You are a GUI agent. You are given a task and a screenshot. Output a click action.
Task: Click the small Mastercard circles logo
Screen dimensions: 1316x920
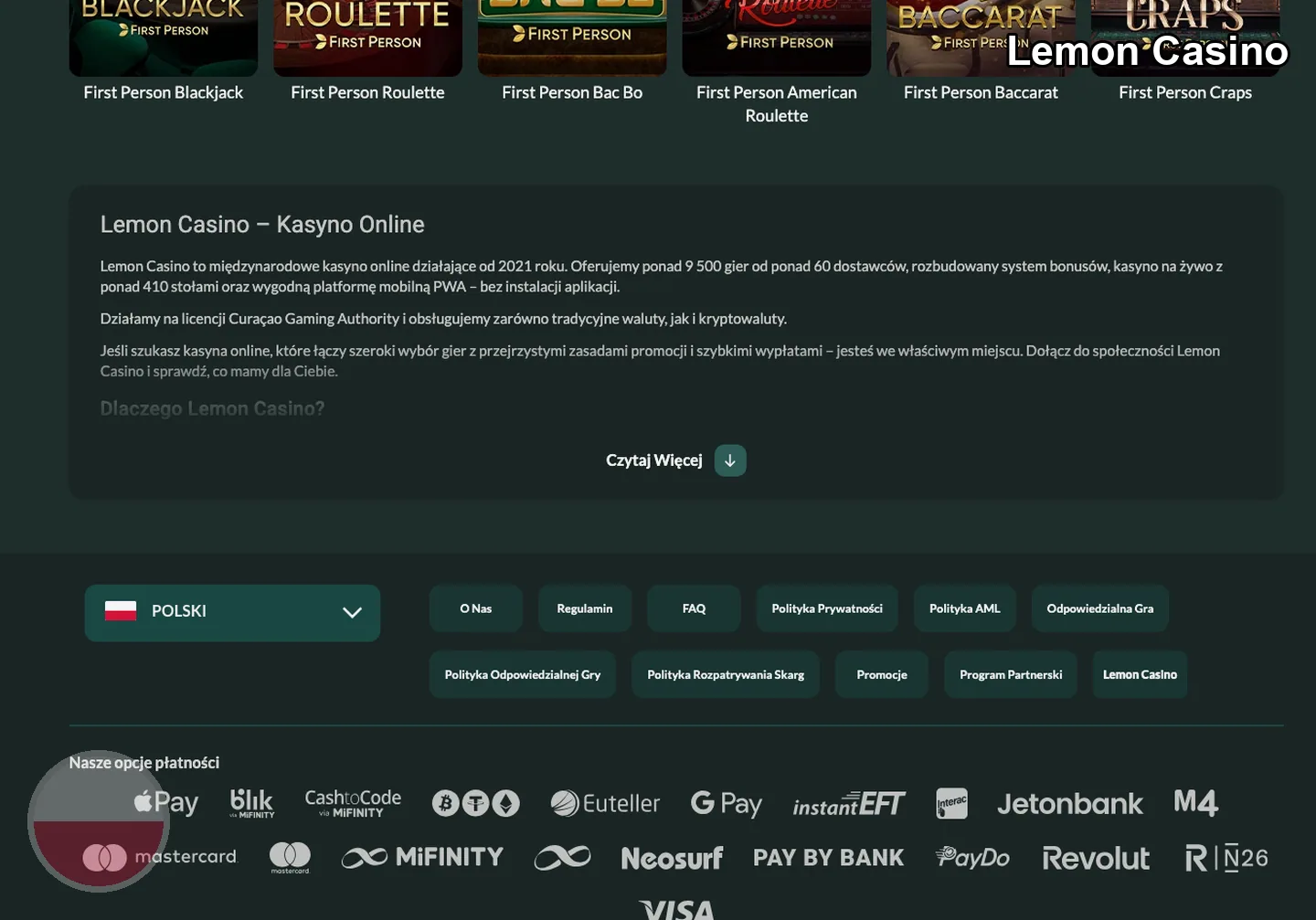[x=290, y=858]
